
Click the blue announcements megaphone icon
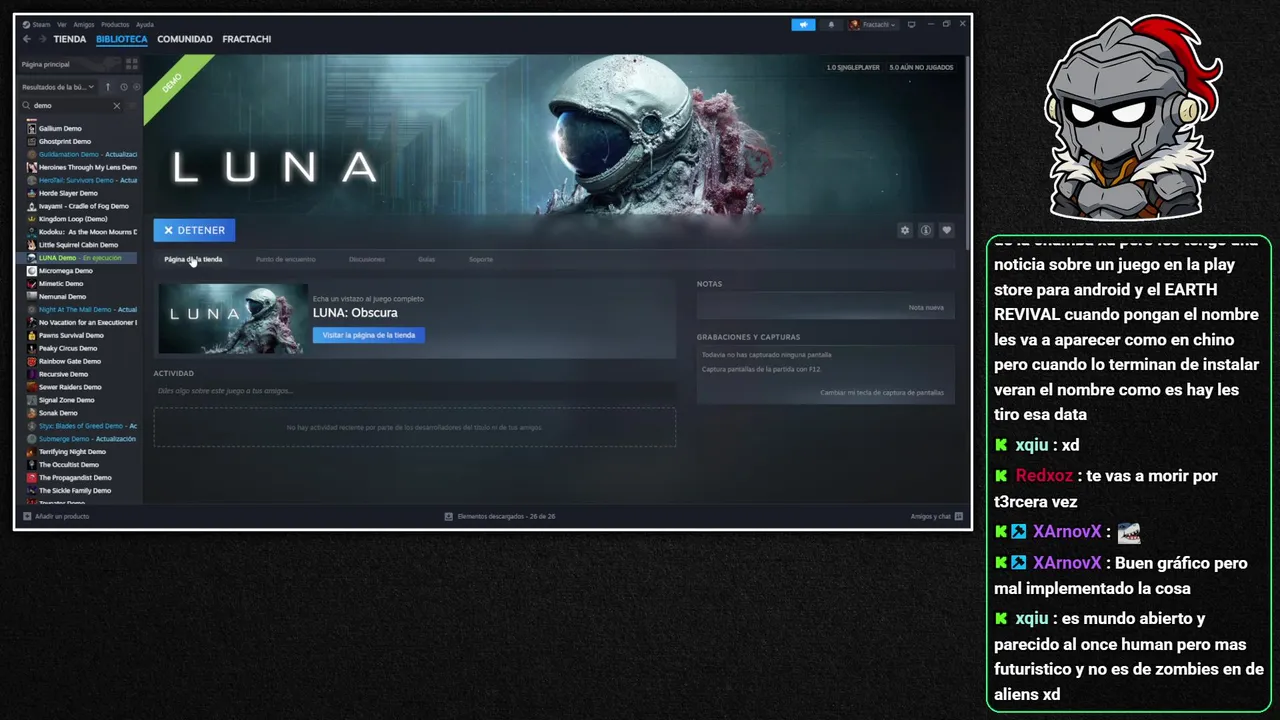(x=803, y=24)
